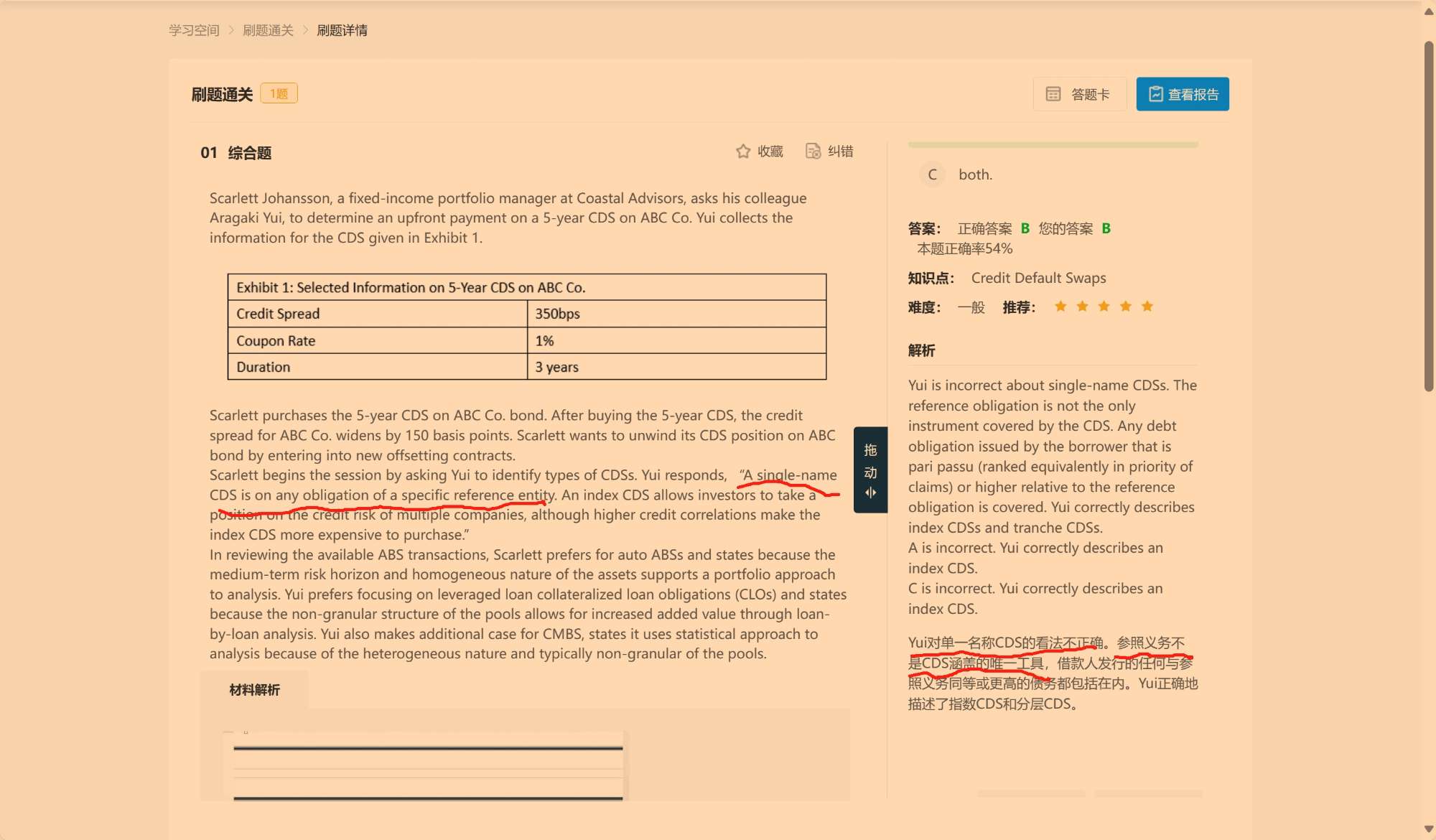This screenshot has height=840, width=1436.
Task: Click the error report icon
Action: (813, 151)
